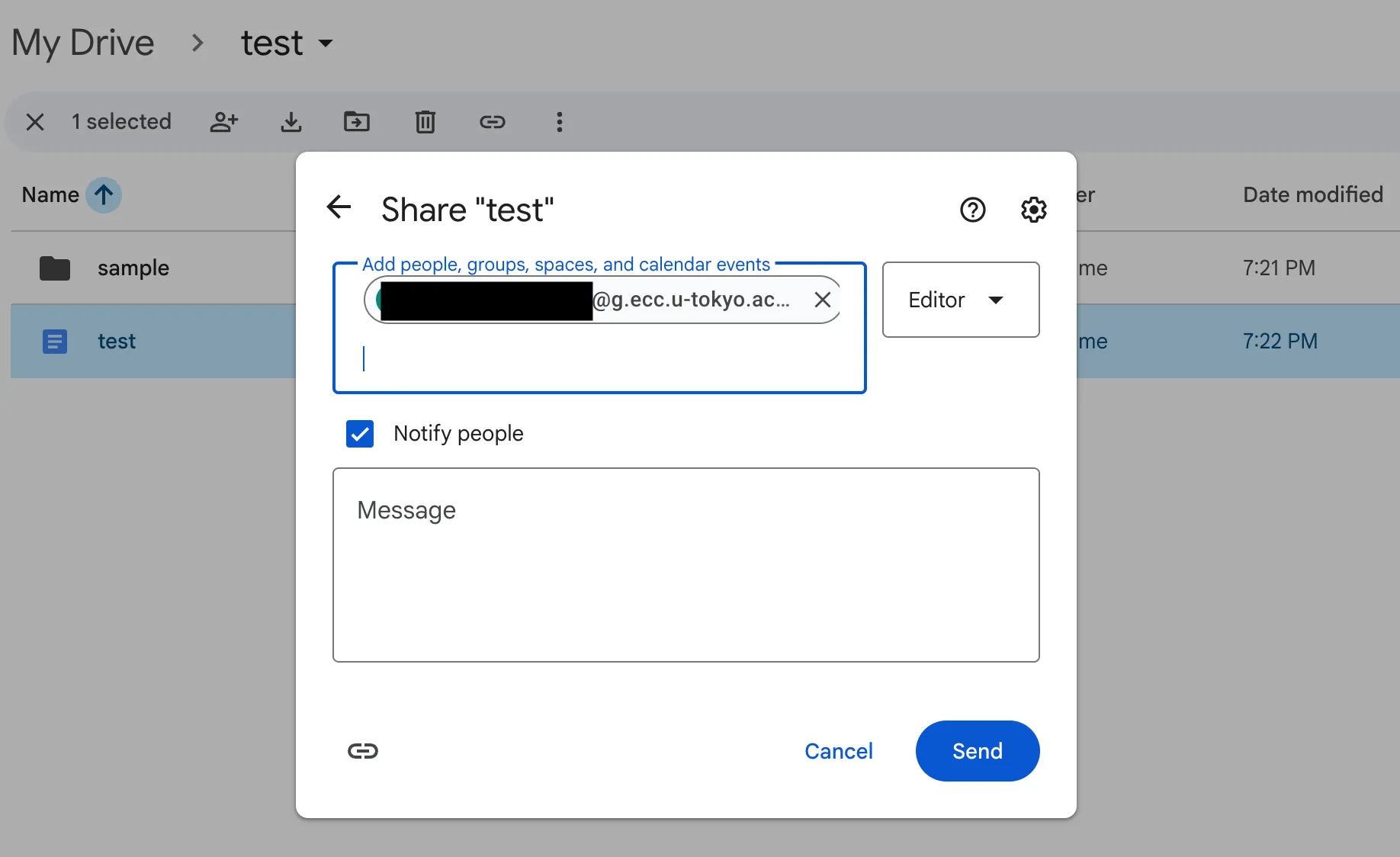The height and width of the screenshot is (857, 1400).
Task: Click the move to folder icon
Action: [357, 122]
